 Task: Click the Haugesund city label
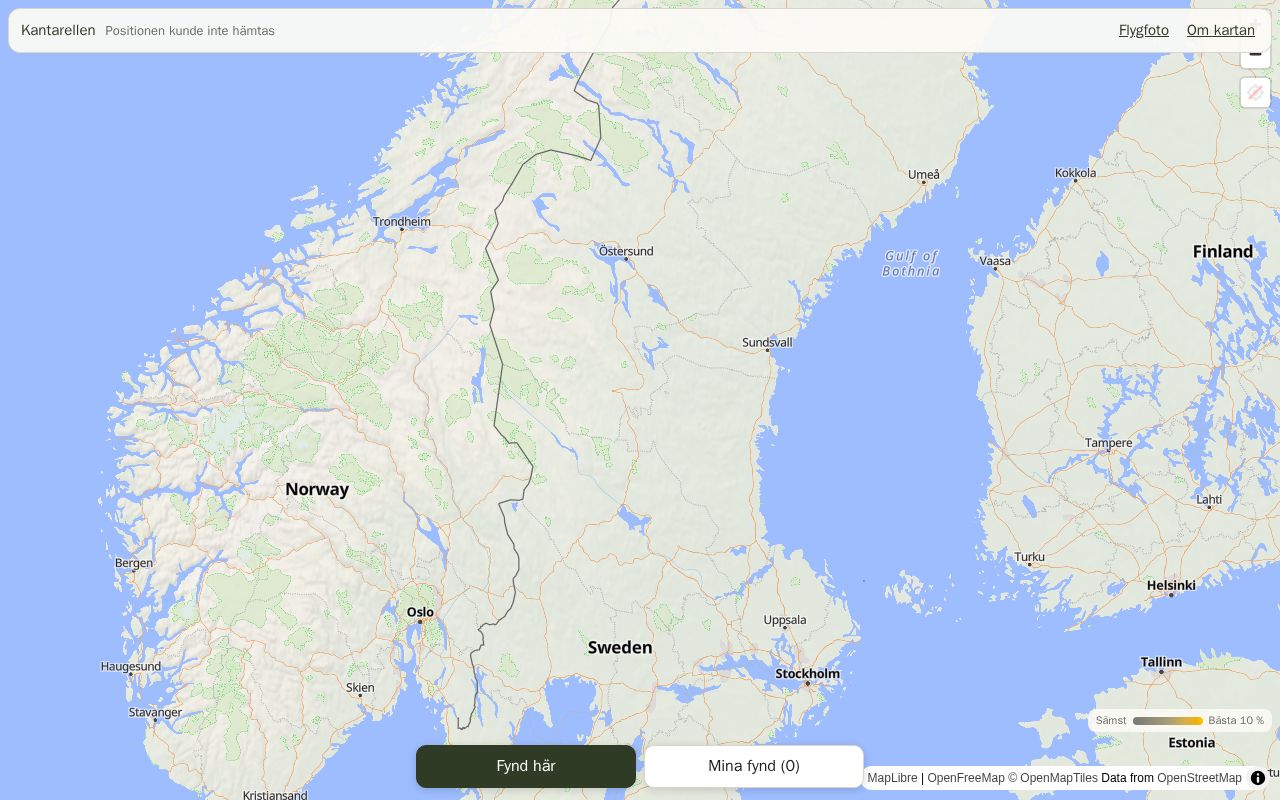click(131, 666)
